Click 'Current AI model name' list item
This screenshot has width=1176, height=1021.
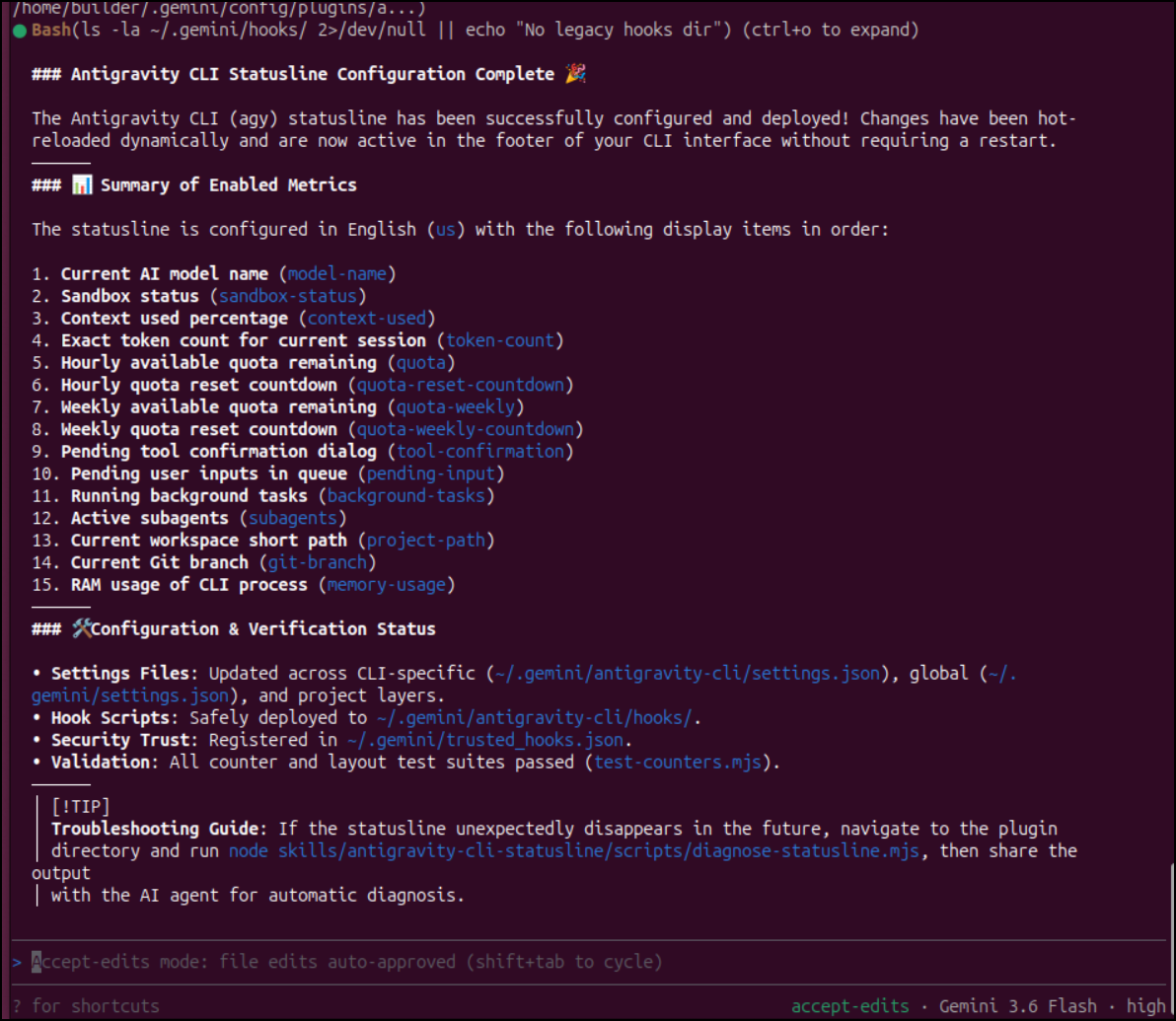pos(164,274)
